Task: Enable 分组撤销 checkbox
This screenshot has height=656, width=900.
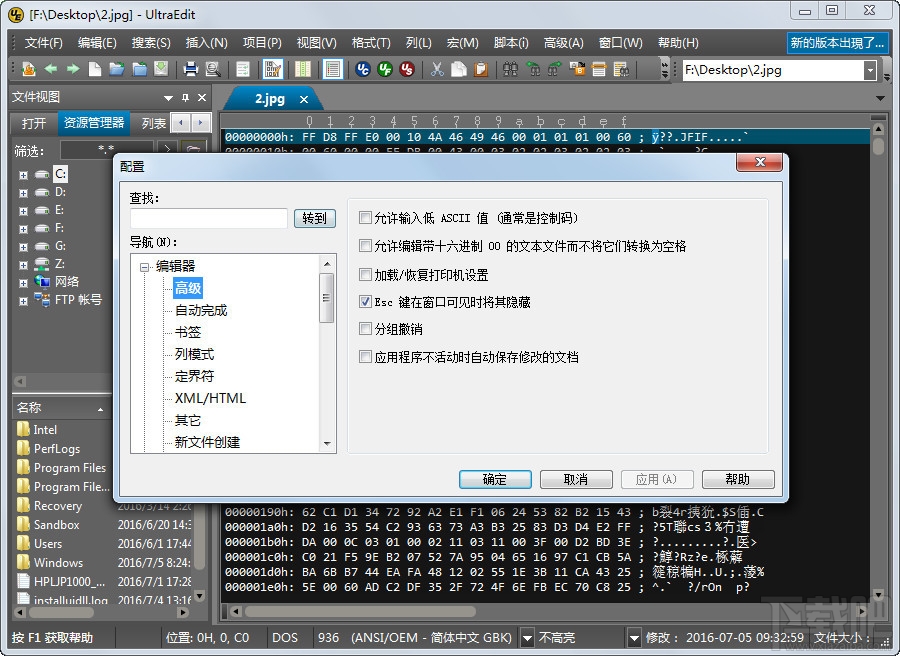Action: [x=365, y=328]
